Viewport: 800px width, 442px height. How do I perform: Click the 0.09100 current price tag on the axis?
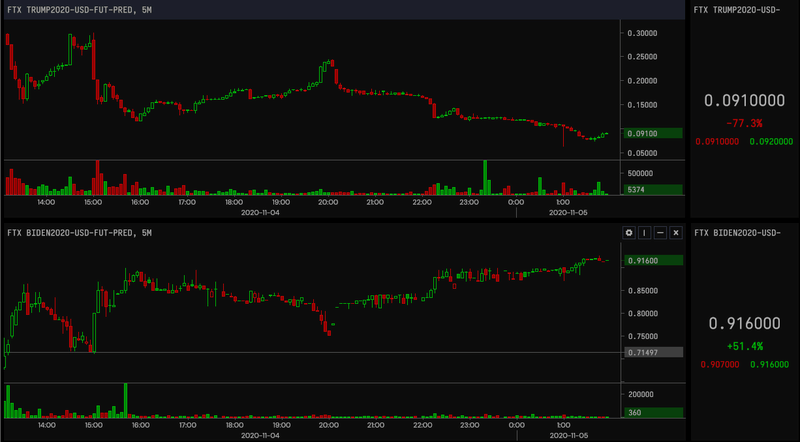pyautogui.click(x=653, y=133)
